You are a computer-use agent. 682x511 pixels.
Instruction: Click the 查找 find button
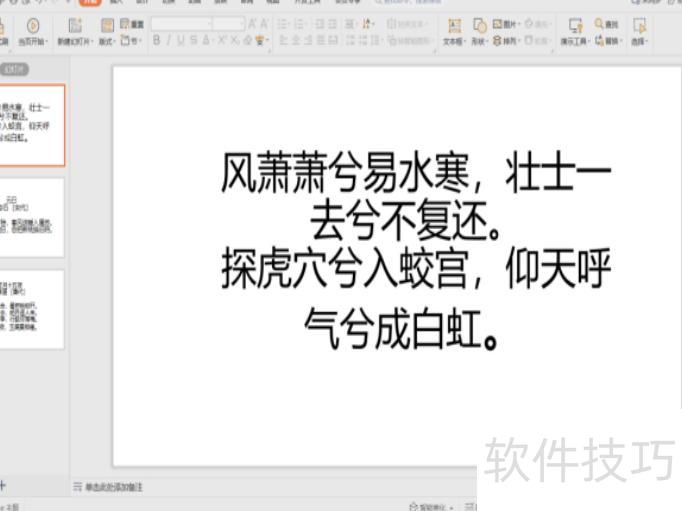[606, 24]
